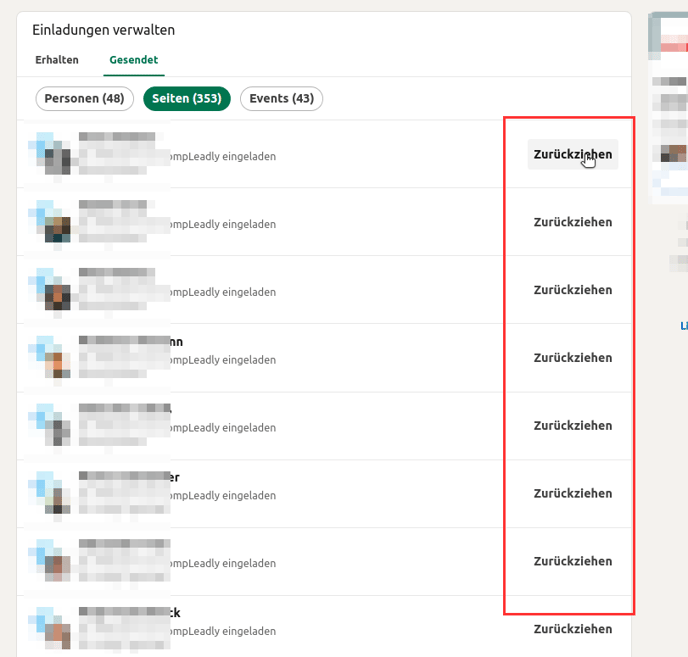Filter invitations by Personen (48)
688x657 pixels.
click(85, 98)
